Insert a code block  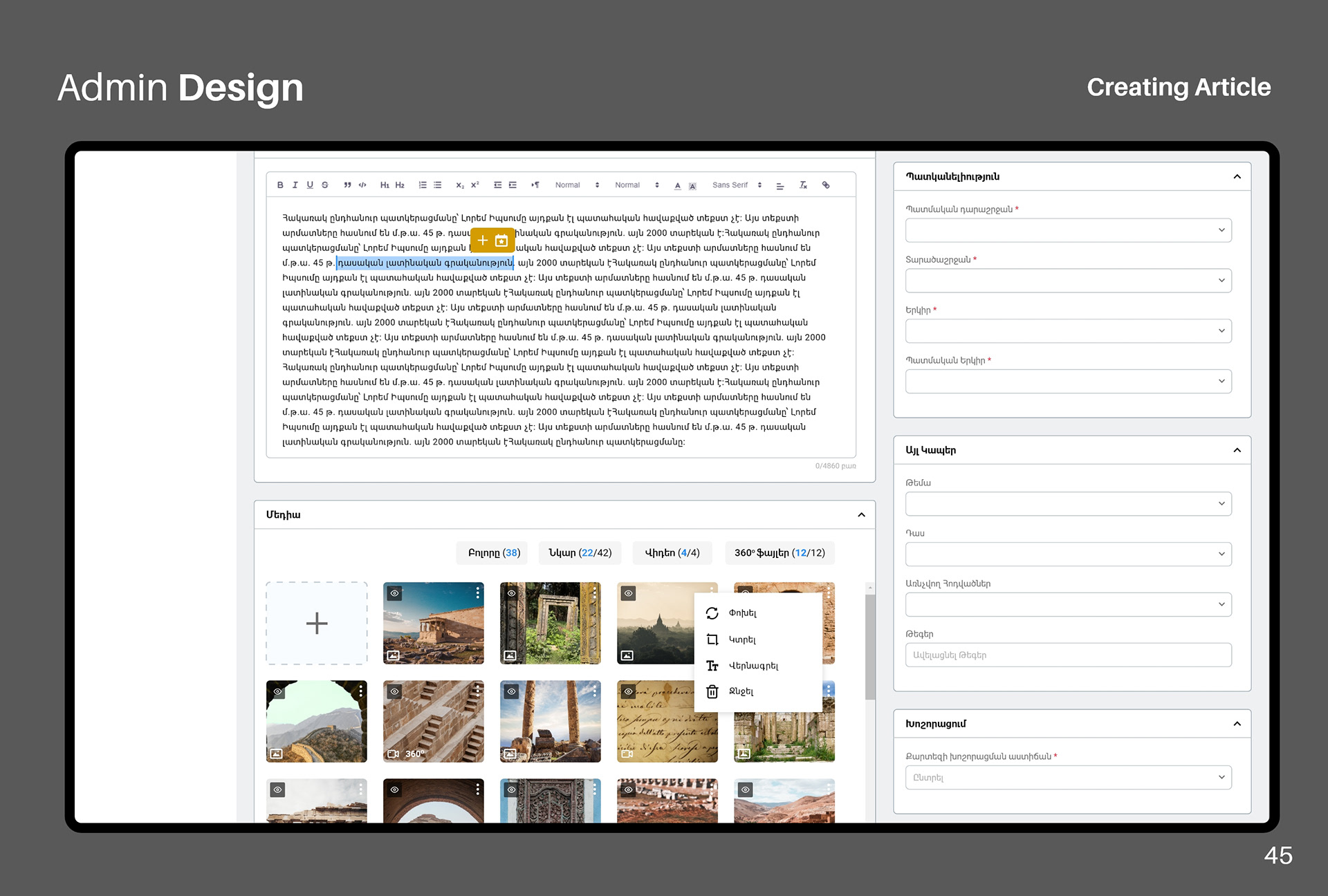click(x=362, y=185)
